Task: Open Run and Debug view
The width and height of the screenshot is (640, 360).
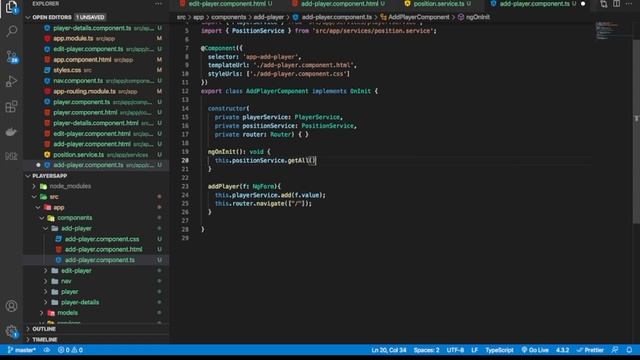Action: pyautogui.click(x=11, y=82)
